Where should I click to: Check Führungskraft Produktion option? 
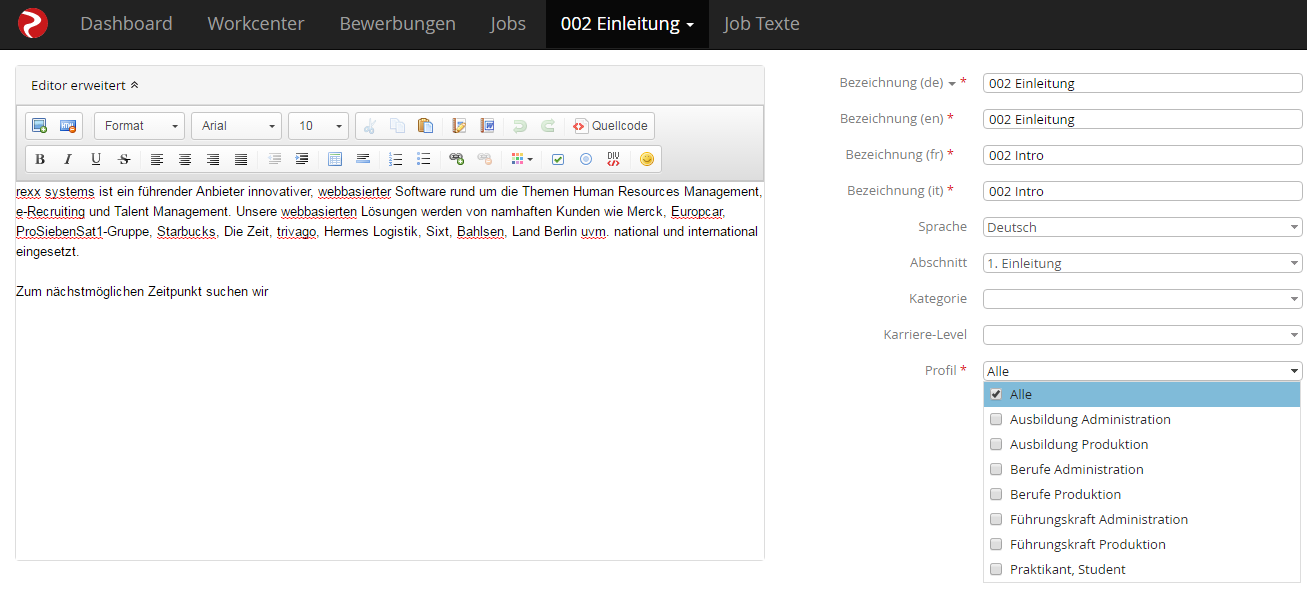[996, 544]
